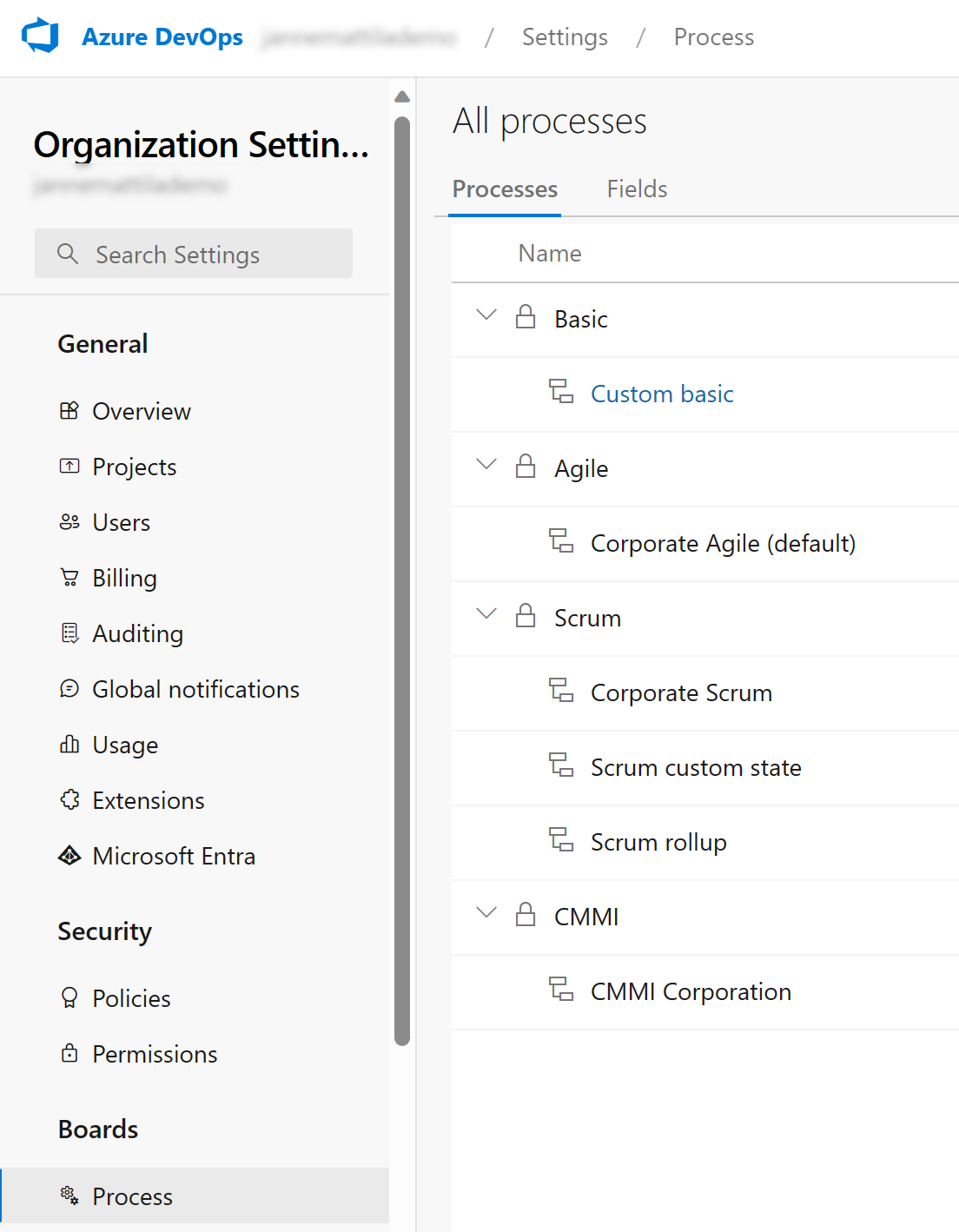Click the Usage bar chart icon
This screenshot has height=1232, width=959.
coord(69,745)
